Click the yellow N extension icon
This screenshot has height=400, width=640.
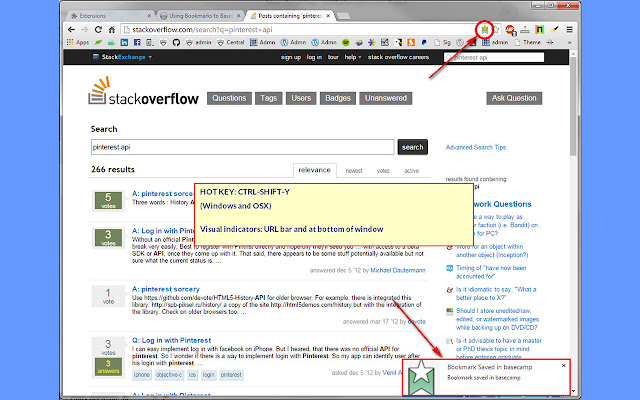(x=540, y=29)
